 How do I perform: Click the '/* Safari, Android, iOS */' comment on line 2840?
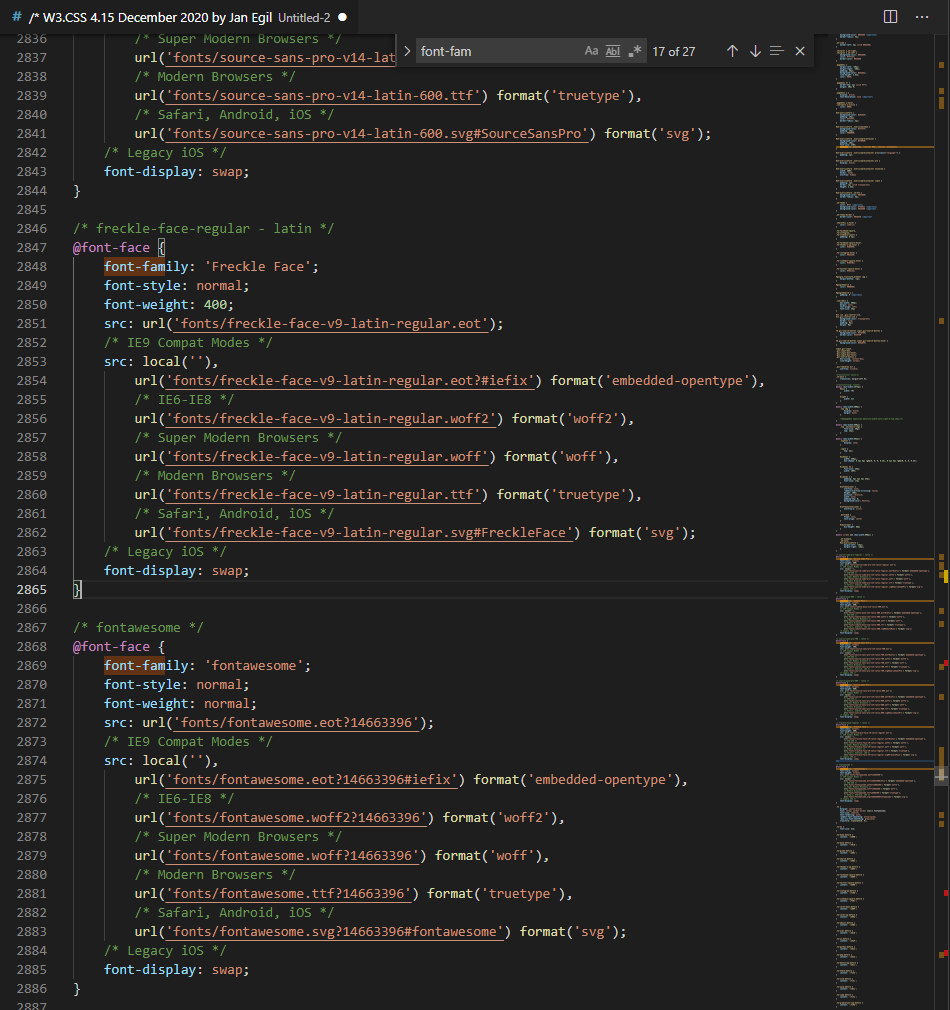[234, 115]
